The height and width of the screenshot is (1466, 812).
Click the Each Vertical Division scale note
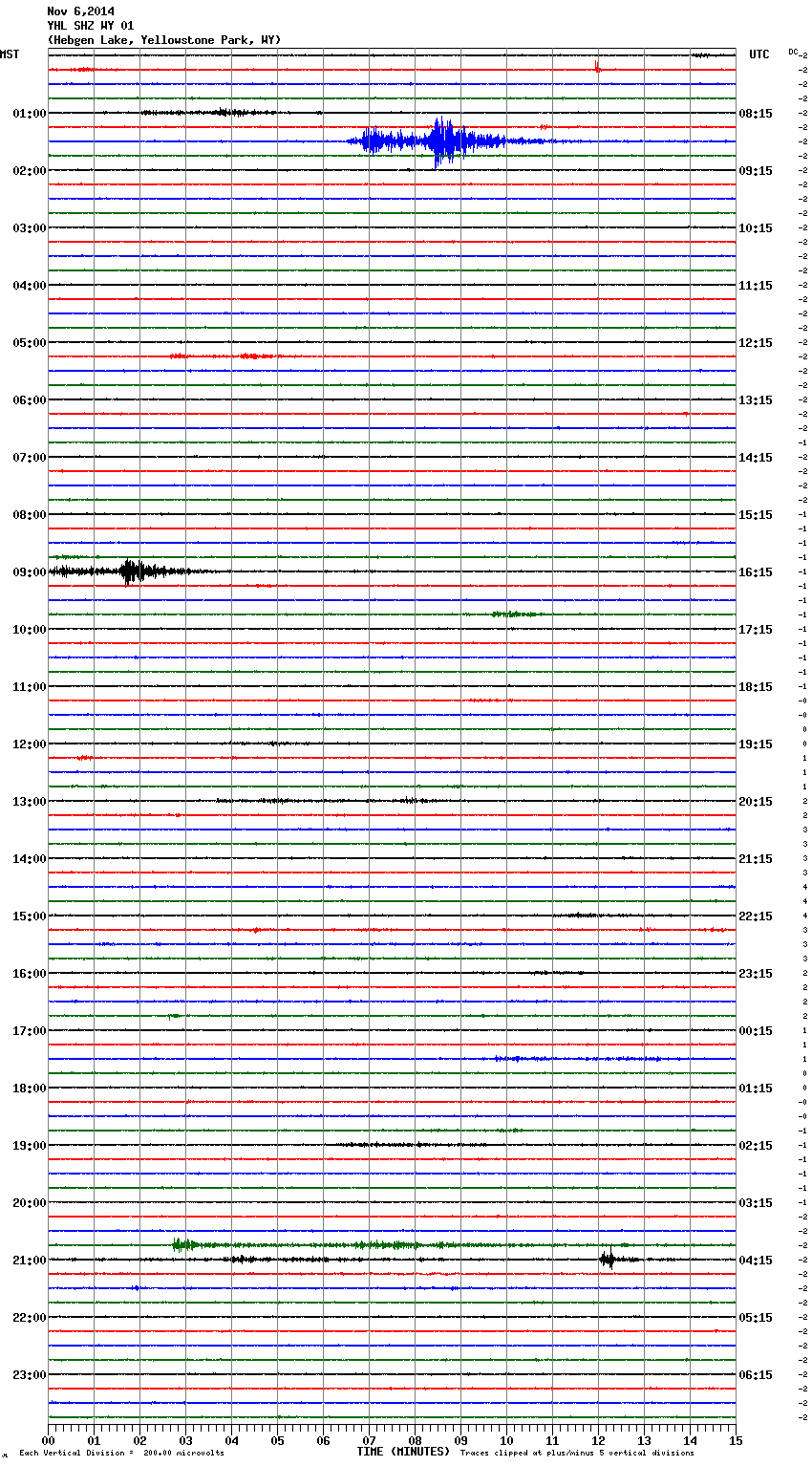click(x=121, y=1454)
